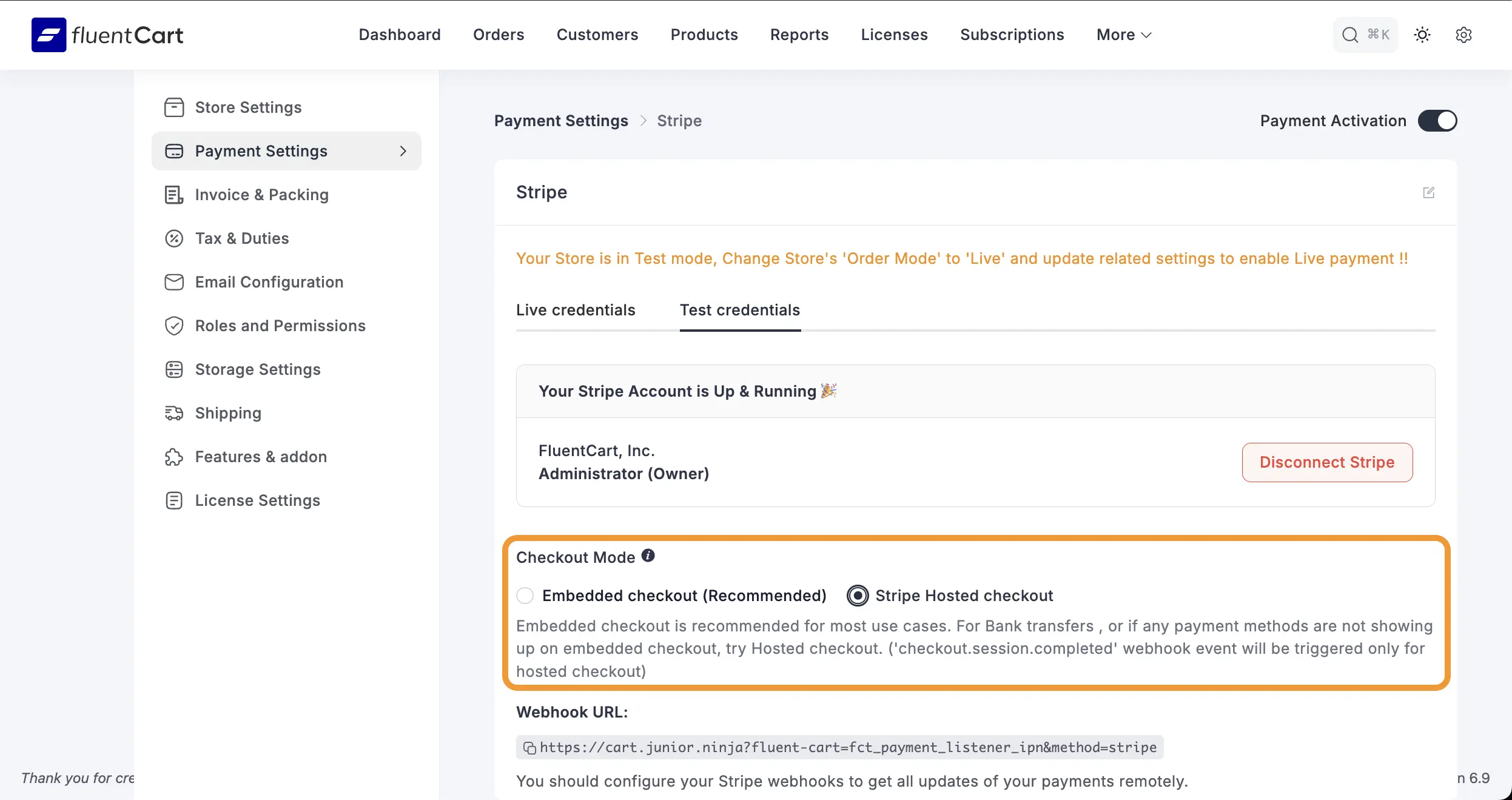Open Payment Settings breadcrumb link
This screenshot has height=800, width=1512.
coord(560,120)
